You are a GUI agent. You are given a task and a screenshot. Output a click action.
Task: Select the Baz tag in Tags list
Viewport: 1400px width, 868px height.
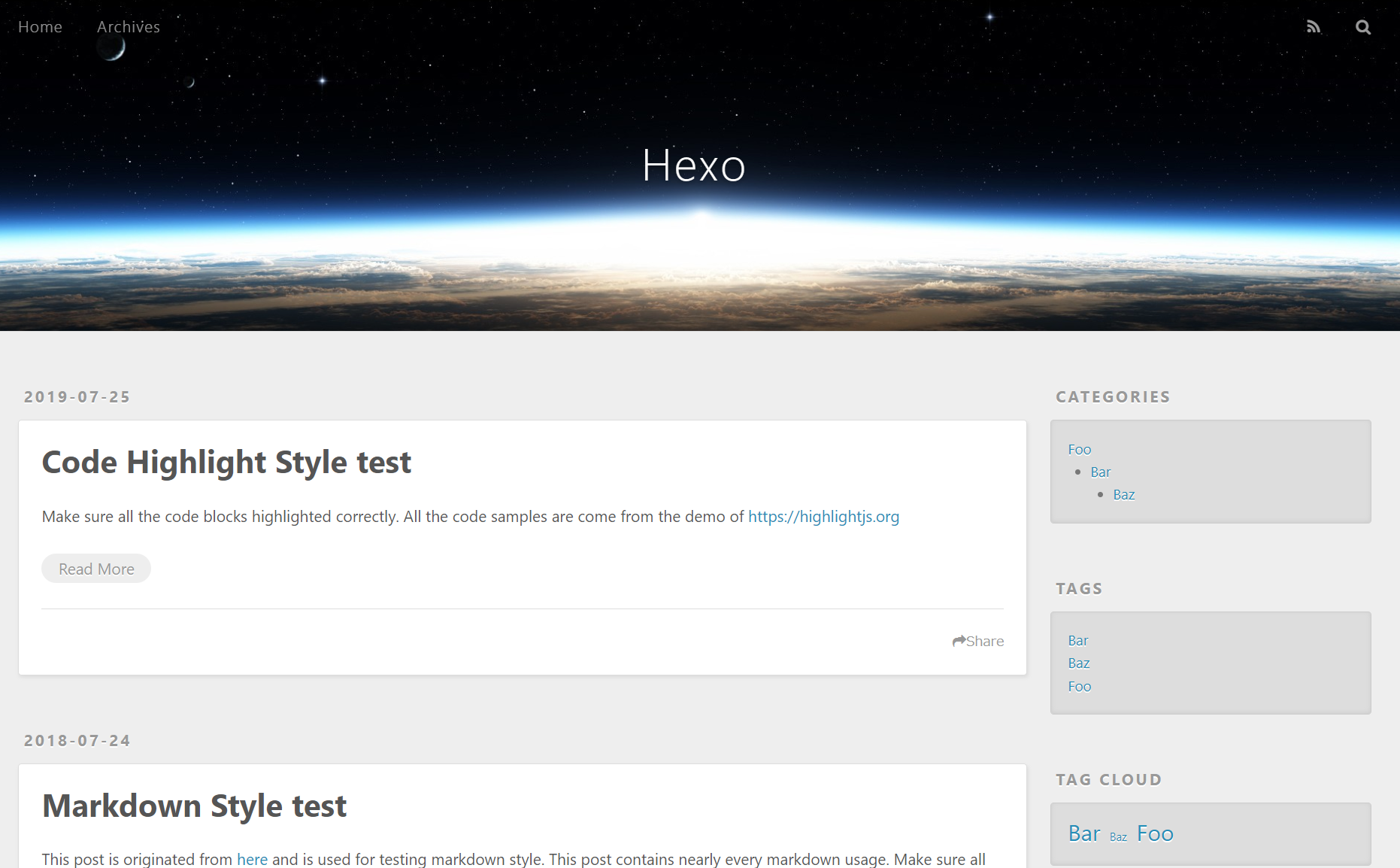1079,663
